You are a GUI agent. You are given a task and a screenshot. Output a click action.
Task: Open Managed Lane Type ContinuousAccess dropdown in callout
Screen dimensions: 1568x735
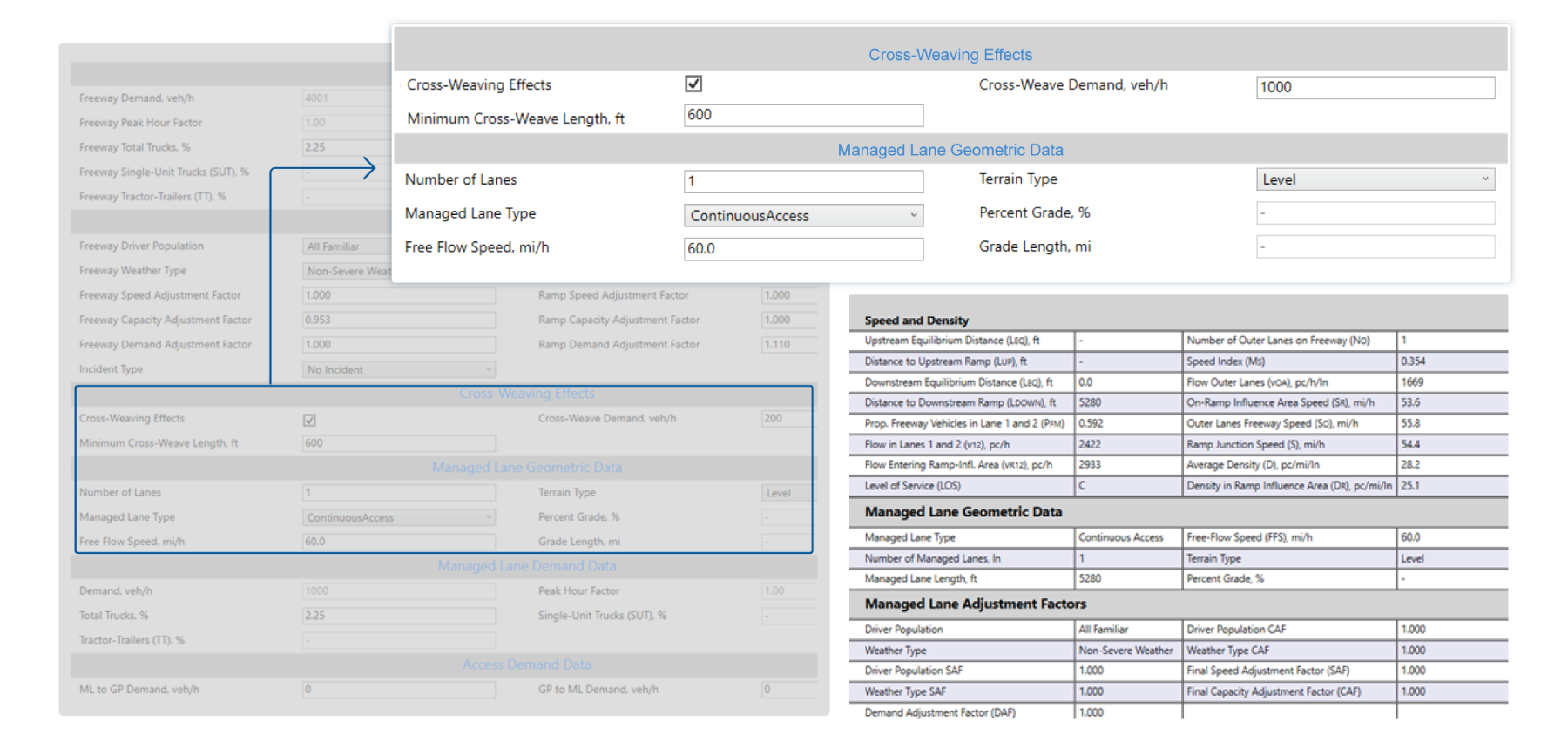[x=803, y=215]
